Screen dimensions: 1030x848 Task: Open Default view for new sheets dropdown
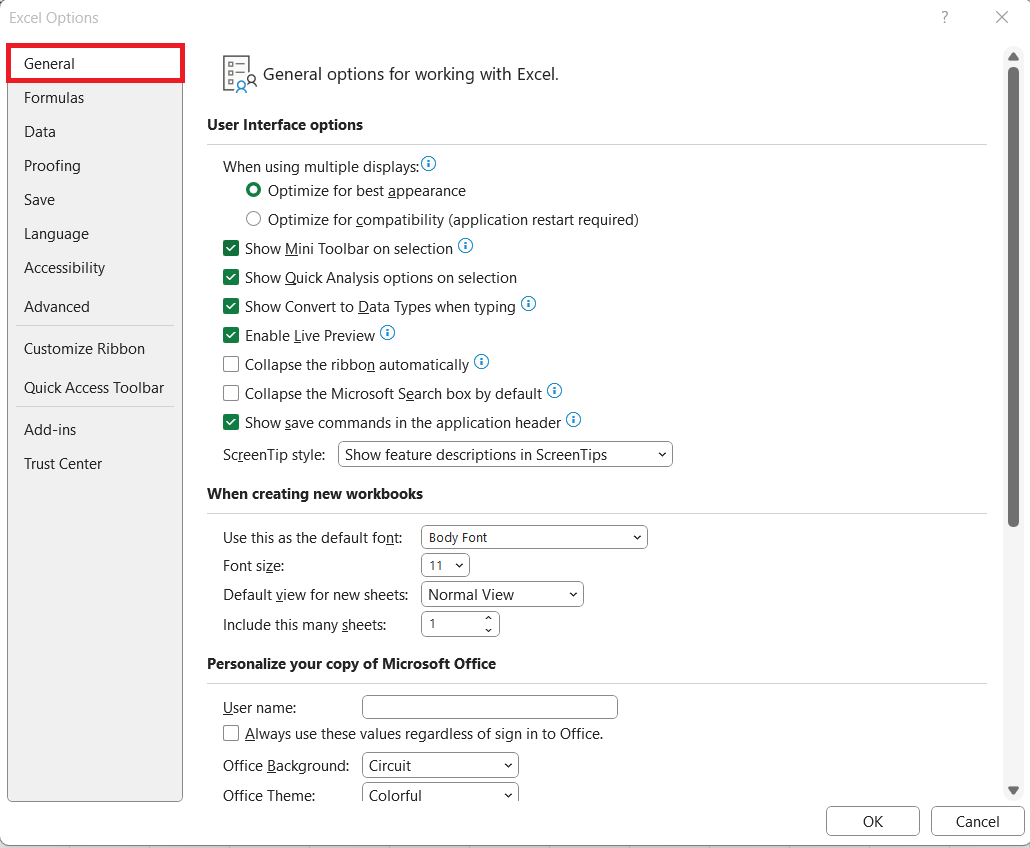tap(502, 594)
